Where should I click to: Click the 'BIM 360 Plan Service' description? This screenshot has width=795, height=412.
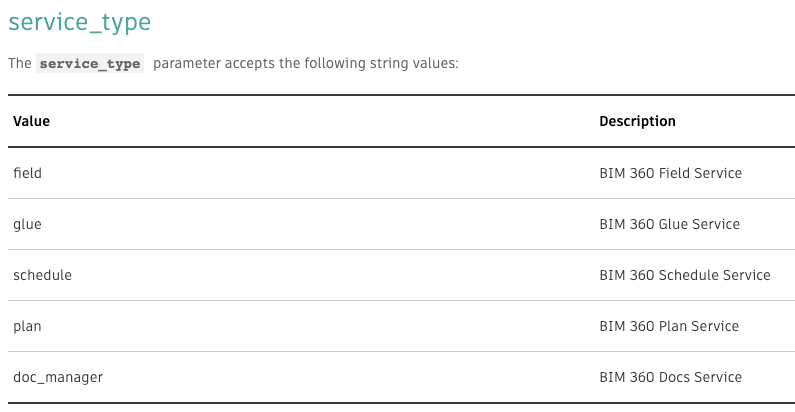pyautogui.click(x=669, y=326)
